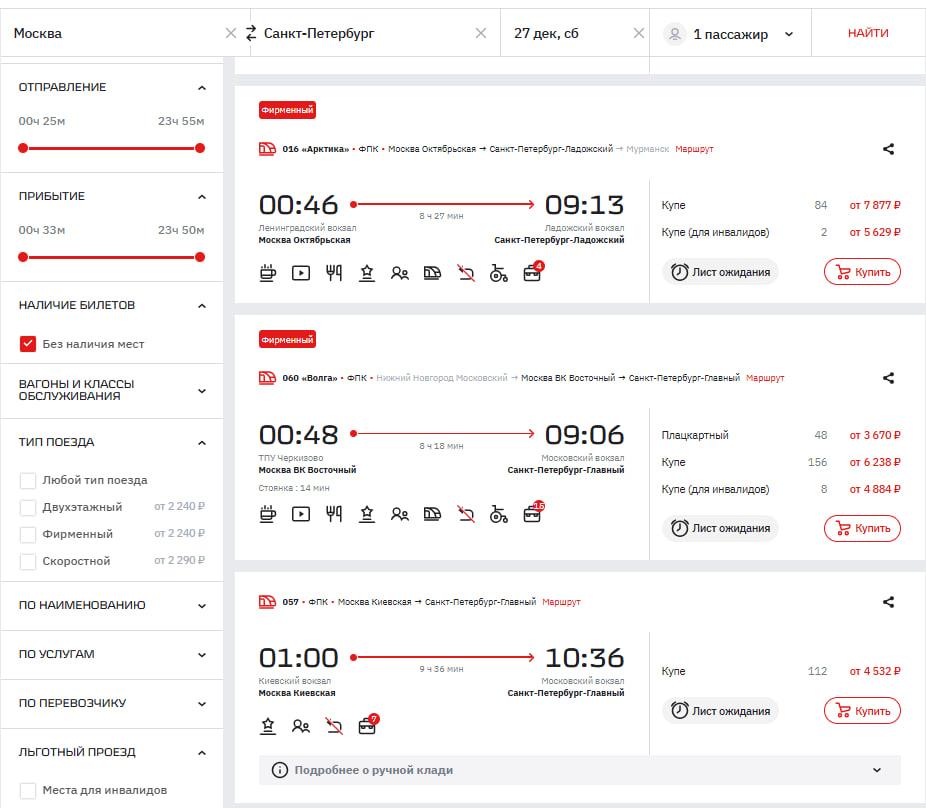Swap origin and destination stations icon
926x808 pixels.
coord(251,33)
